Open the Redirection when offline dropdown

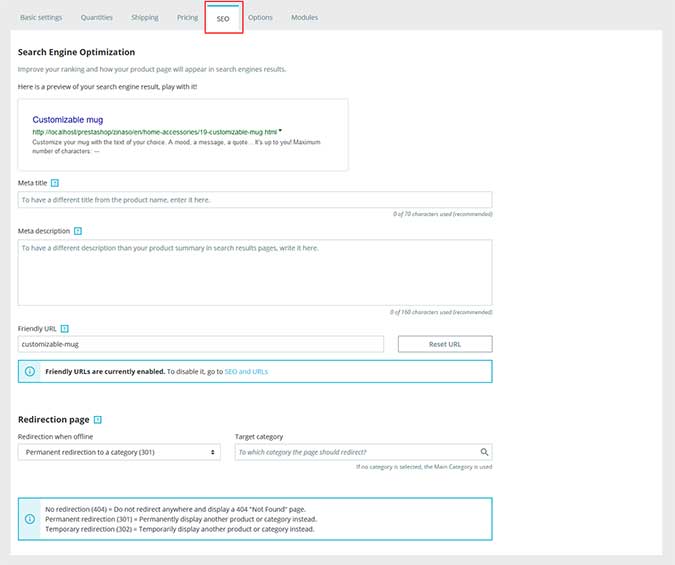click(x=119, y=452)
